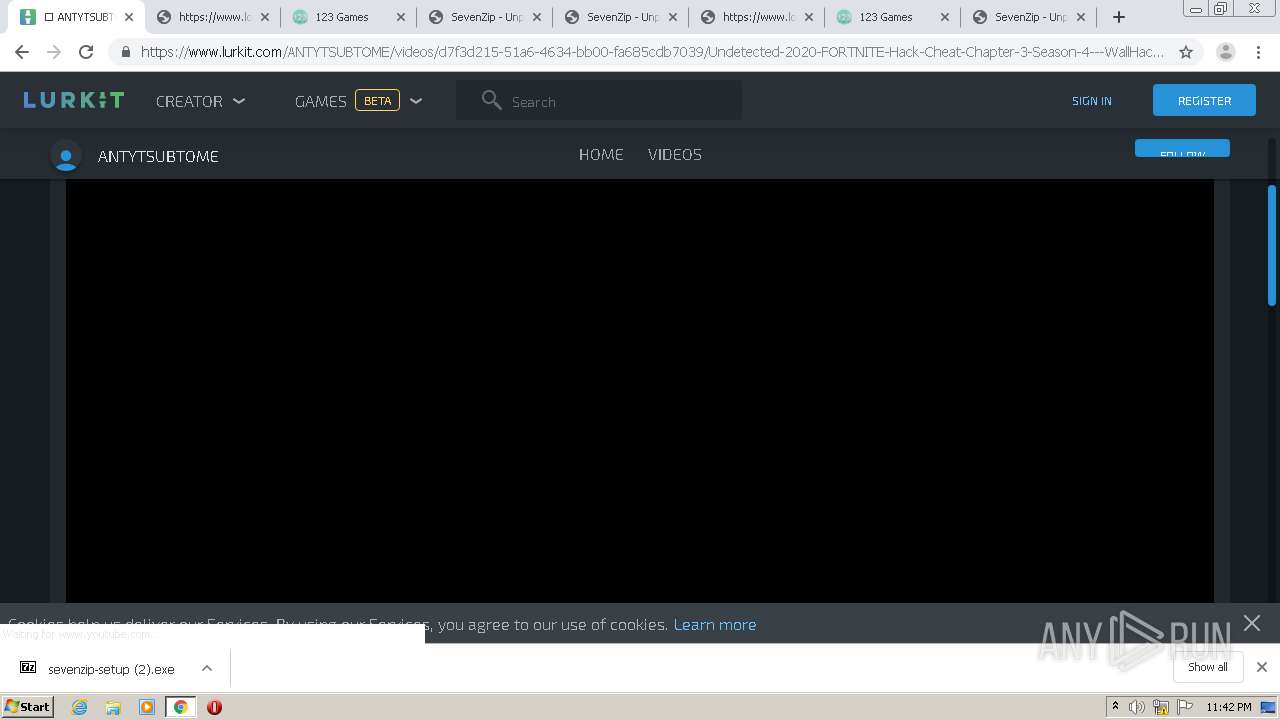Click the Chrome taskbar icon
1280x720 pixels.
tap(180, 707)
